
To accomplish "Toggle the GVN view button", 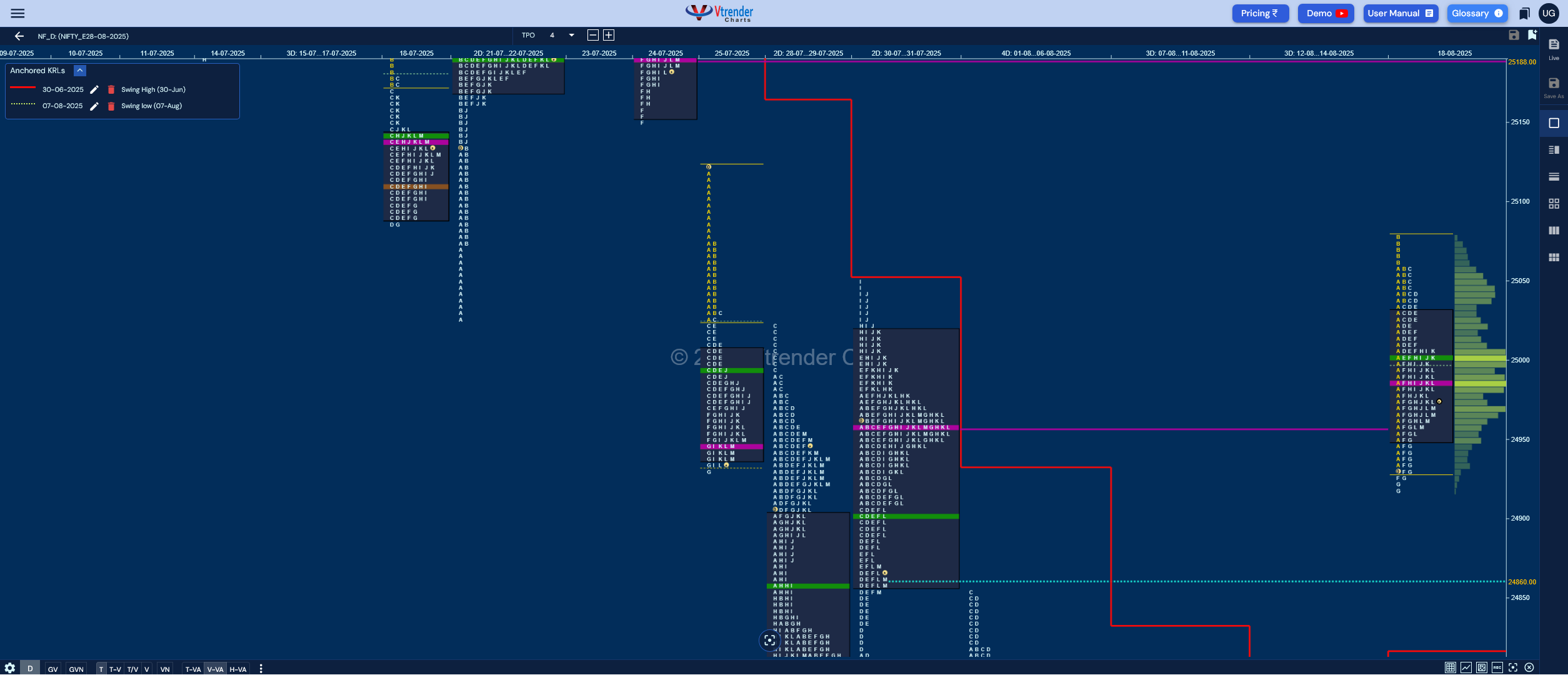I will click(76, 669).
